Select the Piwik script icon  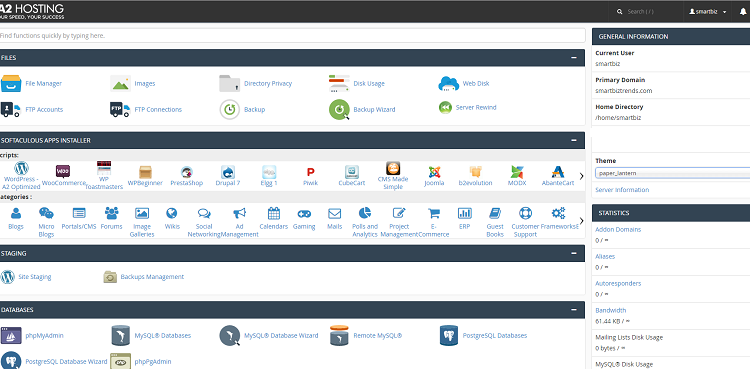tap(310, 172)
